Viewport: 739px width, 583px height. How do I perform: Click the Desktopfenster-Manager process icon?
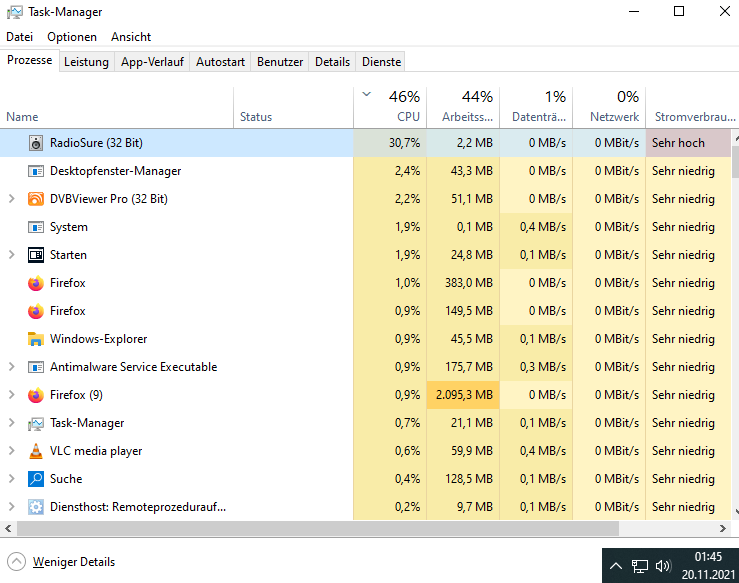tap(36, 171)
